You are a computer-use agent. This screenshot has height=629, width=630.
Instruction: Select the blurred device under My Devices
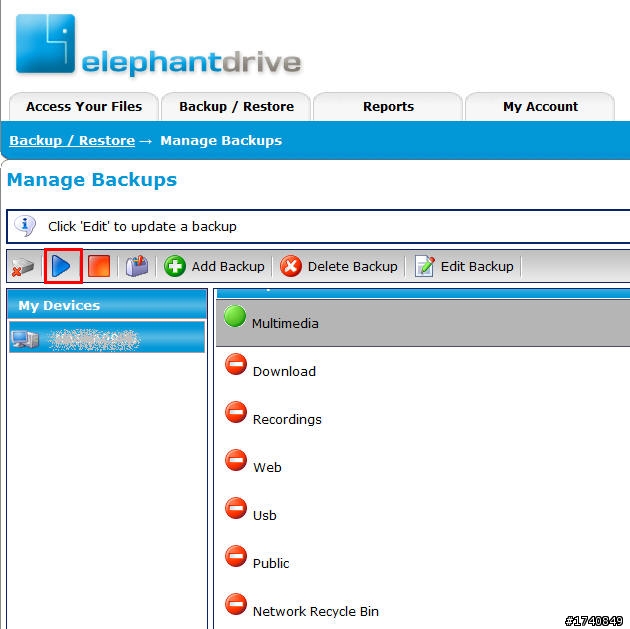107,337
